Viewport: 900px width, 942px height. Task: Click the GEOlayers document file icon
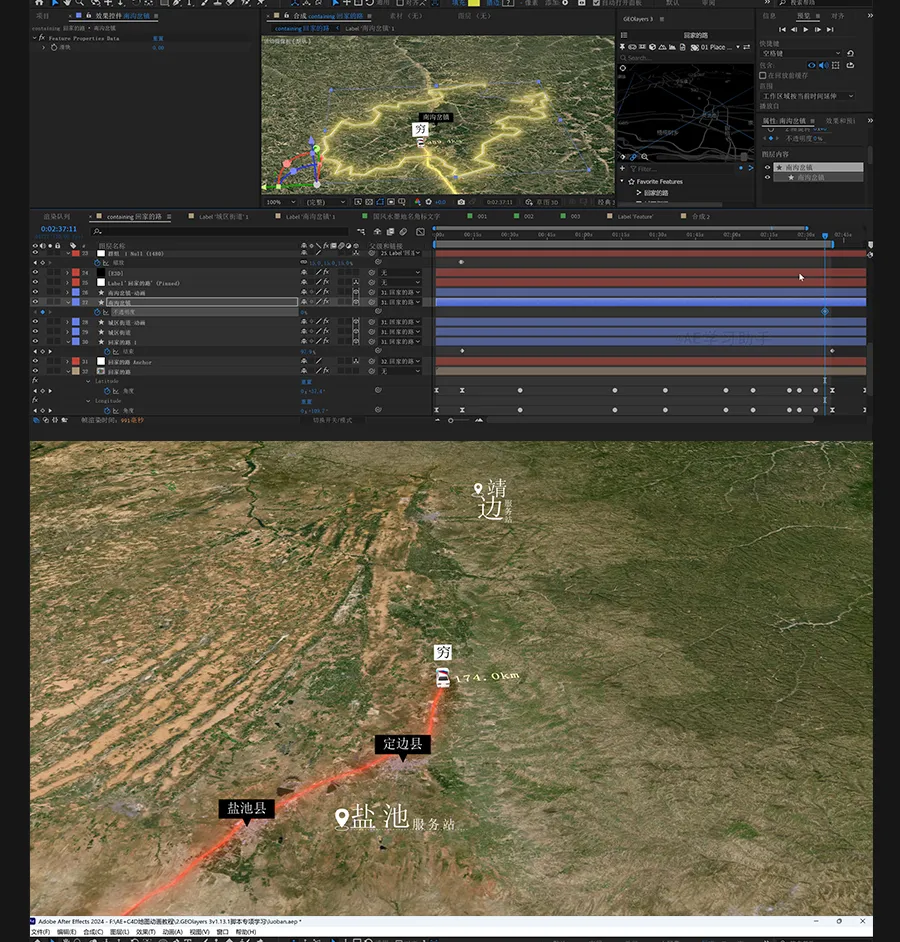[683, 47]
